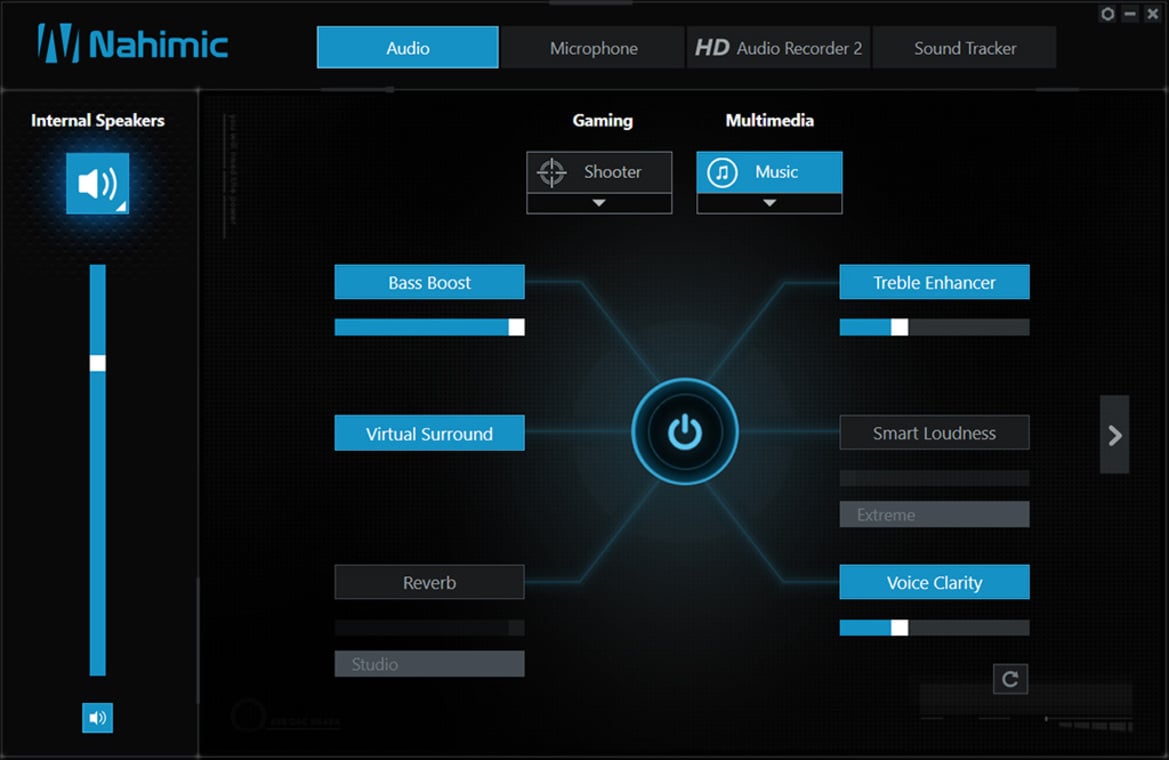Toggle the Treble Enhancer effect
Screen dimensions: 1169x760
[x=934, y=282]
